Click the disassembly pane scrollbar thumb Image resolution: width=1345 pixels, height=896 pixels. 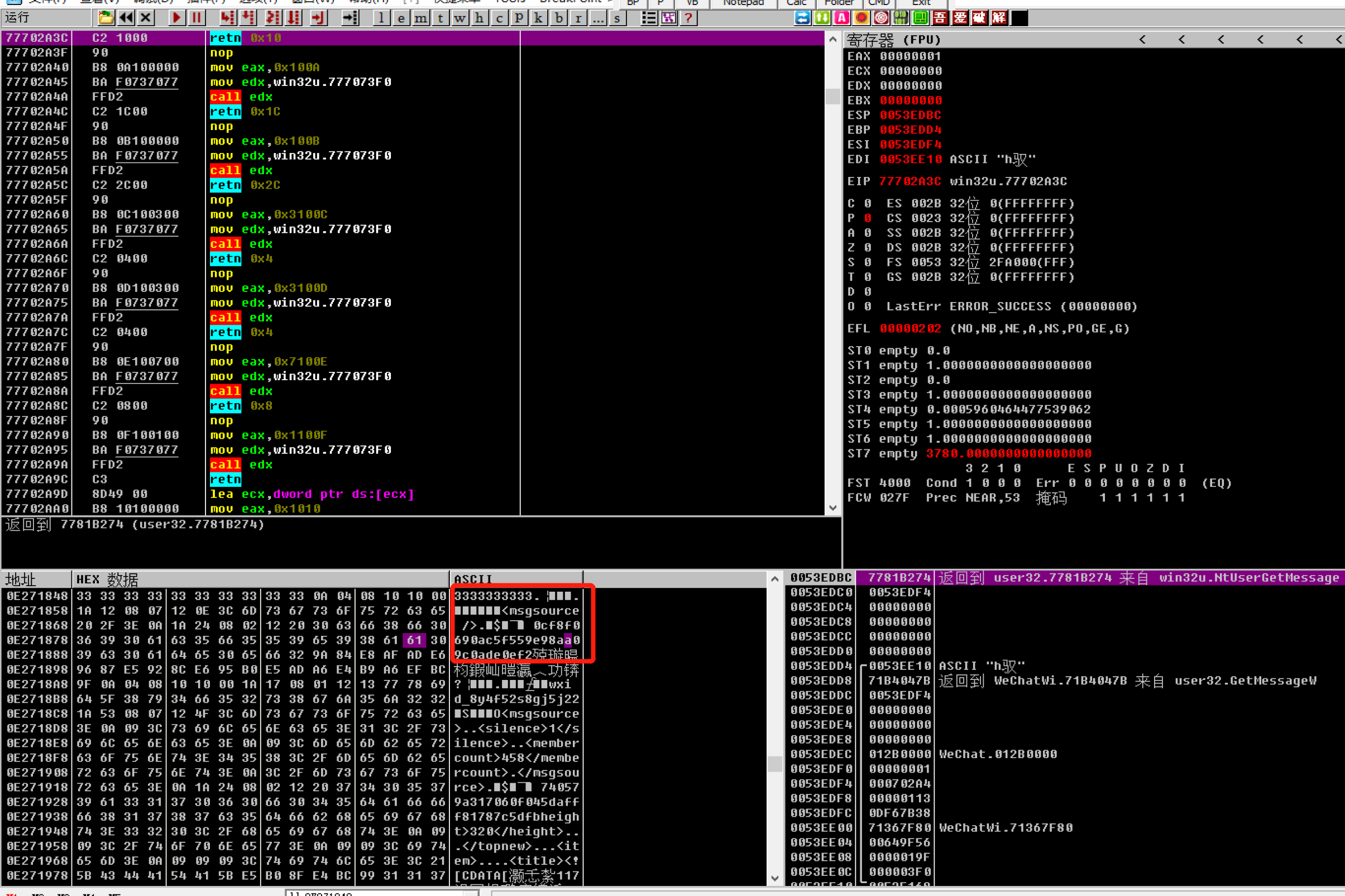[x=833, y=97]
